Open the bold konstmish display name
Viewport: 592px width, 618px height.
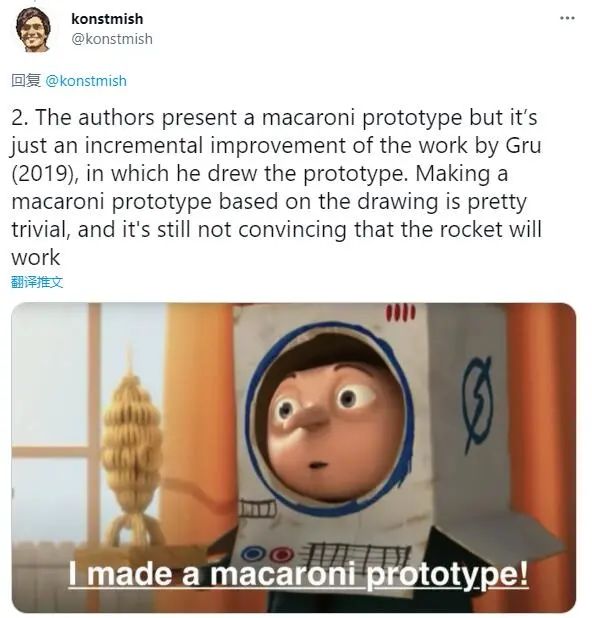pos(107,19)
